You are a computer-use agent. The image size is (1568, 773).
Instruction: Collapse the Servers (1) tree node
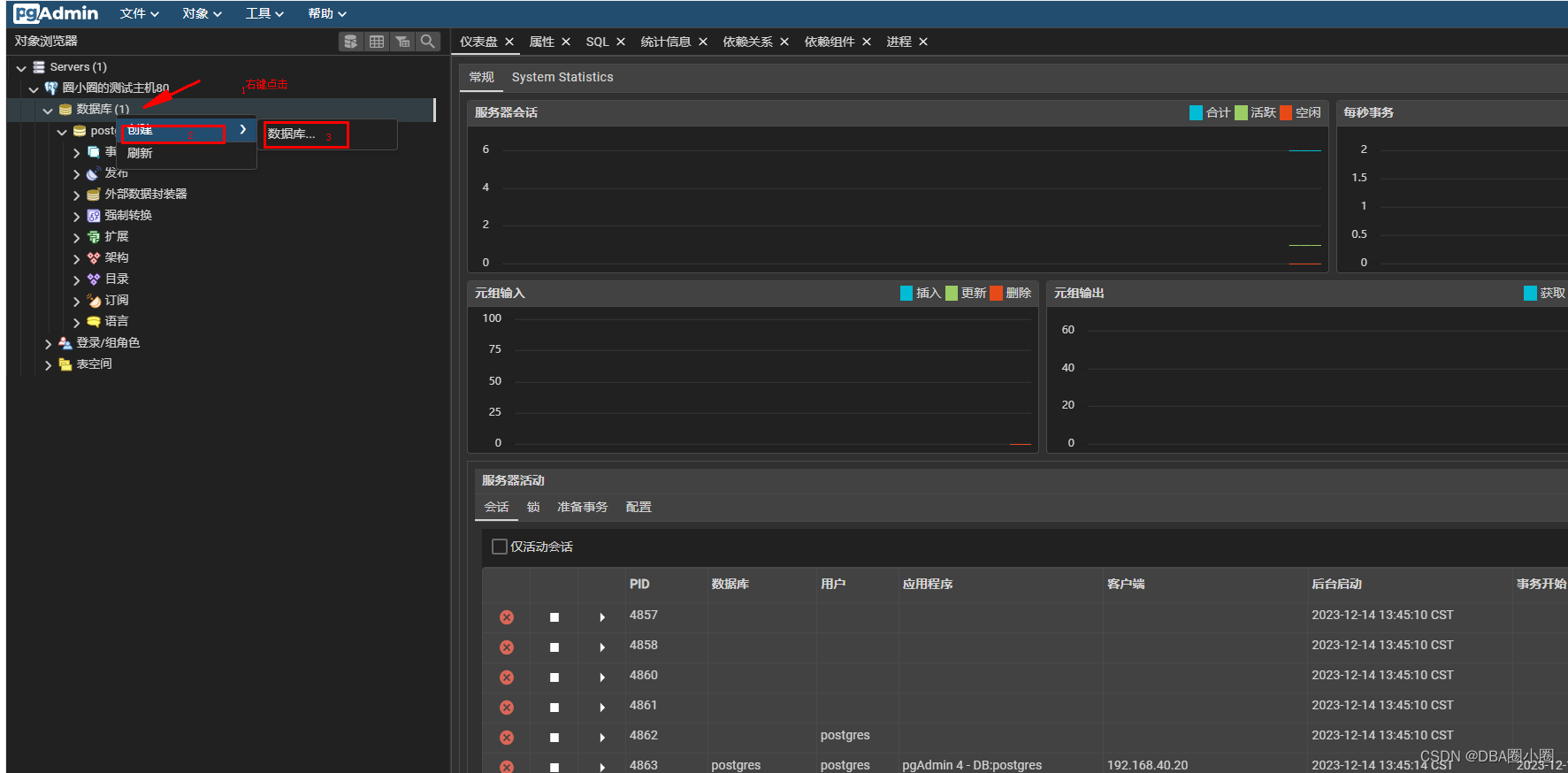21,67
